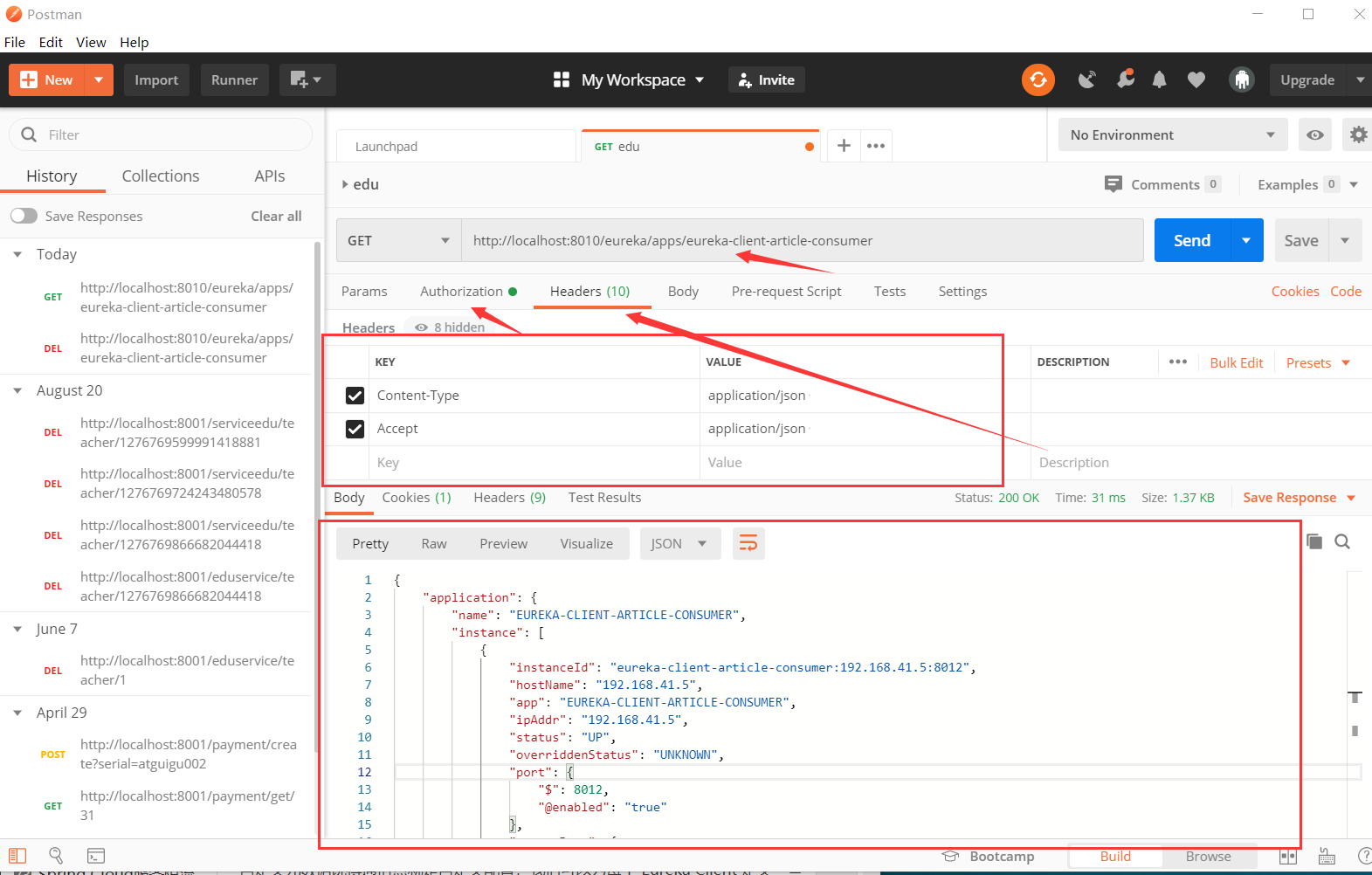1372x875 pixels.
Task: Open the new window icon button
Action: (x=307, y=79)
